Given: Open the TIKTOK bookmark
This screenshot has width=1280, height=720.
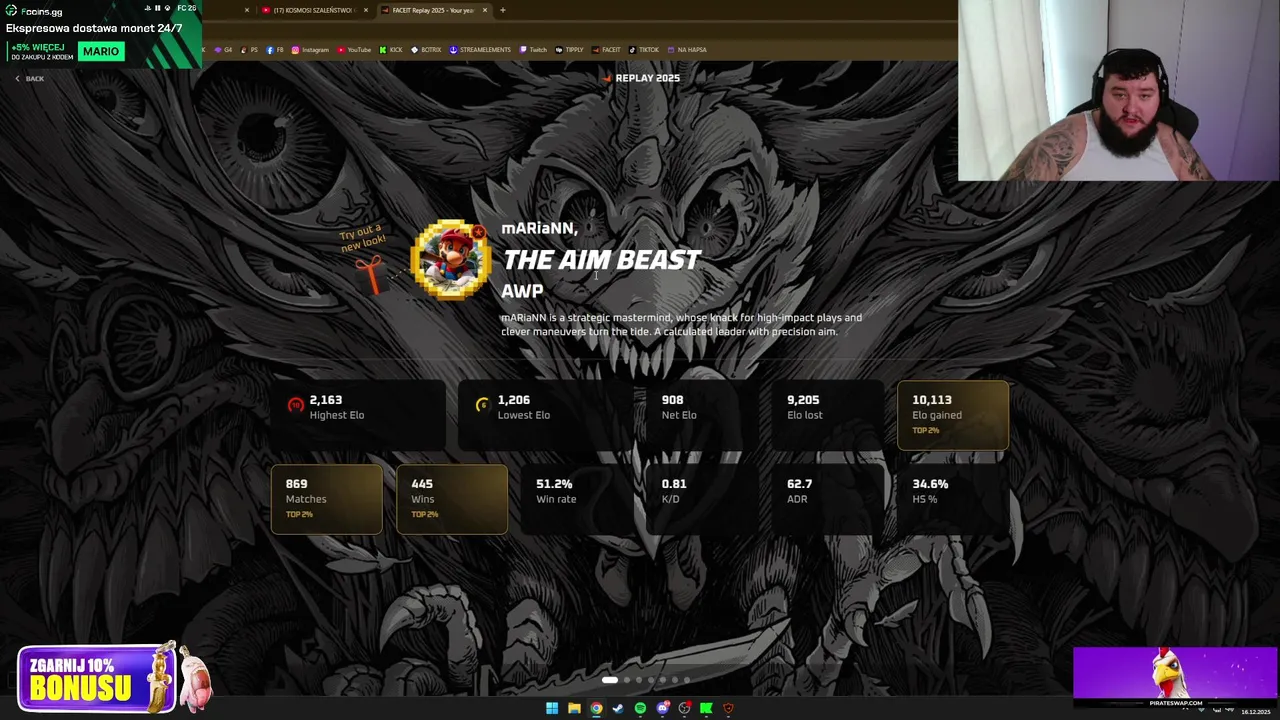Looking at the screenshot, I should (x=644, y=50).
